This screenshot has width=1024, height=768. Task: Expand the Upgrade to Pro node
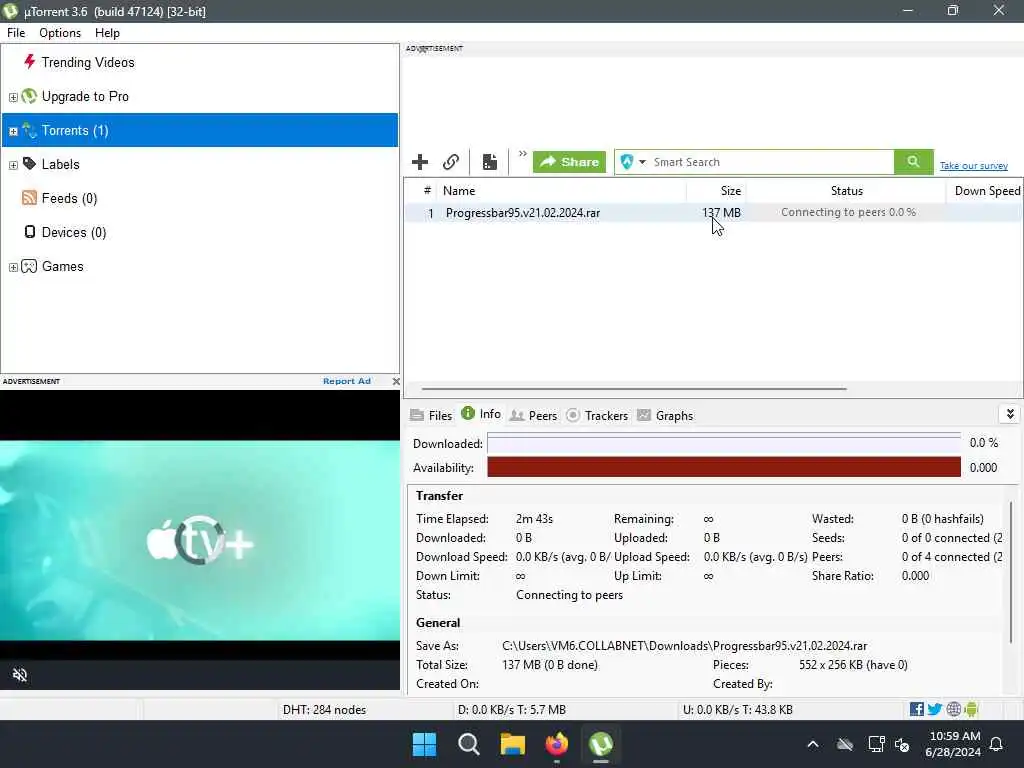[x=13, y=97]
